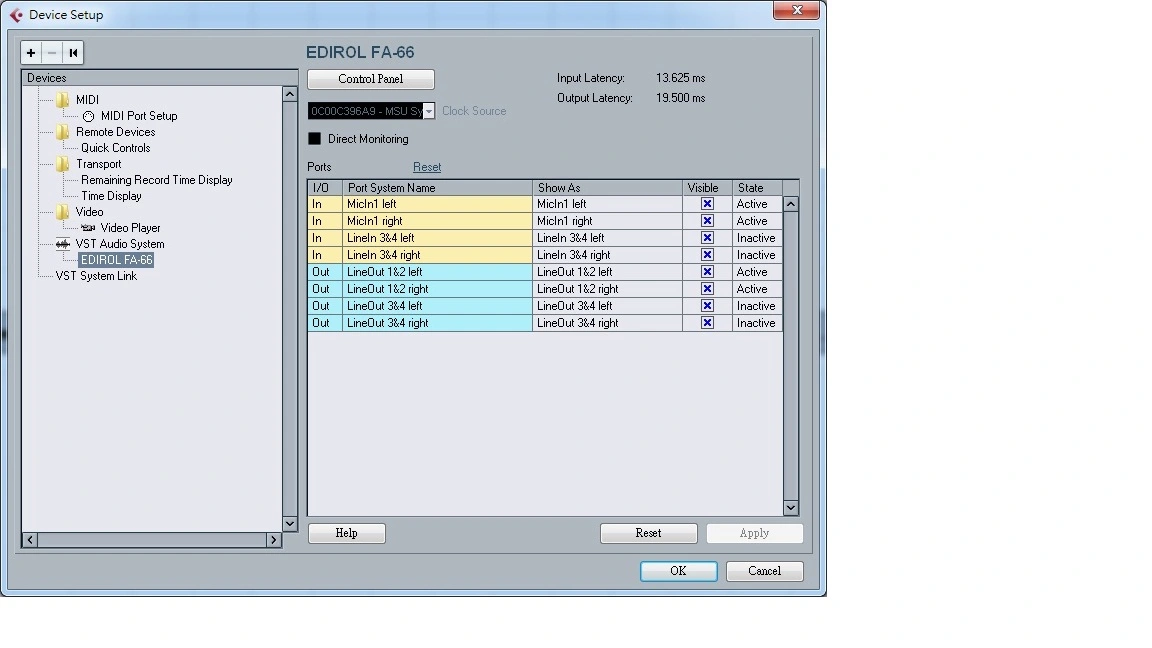Click the Inactive state of LineOut 3&4 right
This screenshot has width=1152, height=648.
tap(757, 323)
